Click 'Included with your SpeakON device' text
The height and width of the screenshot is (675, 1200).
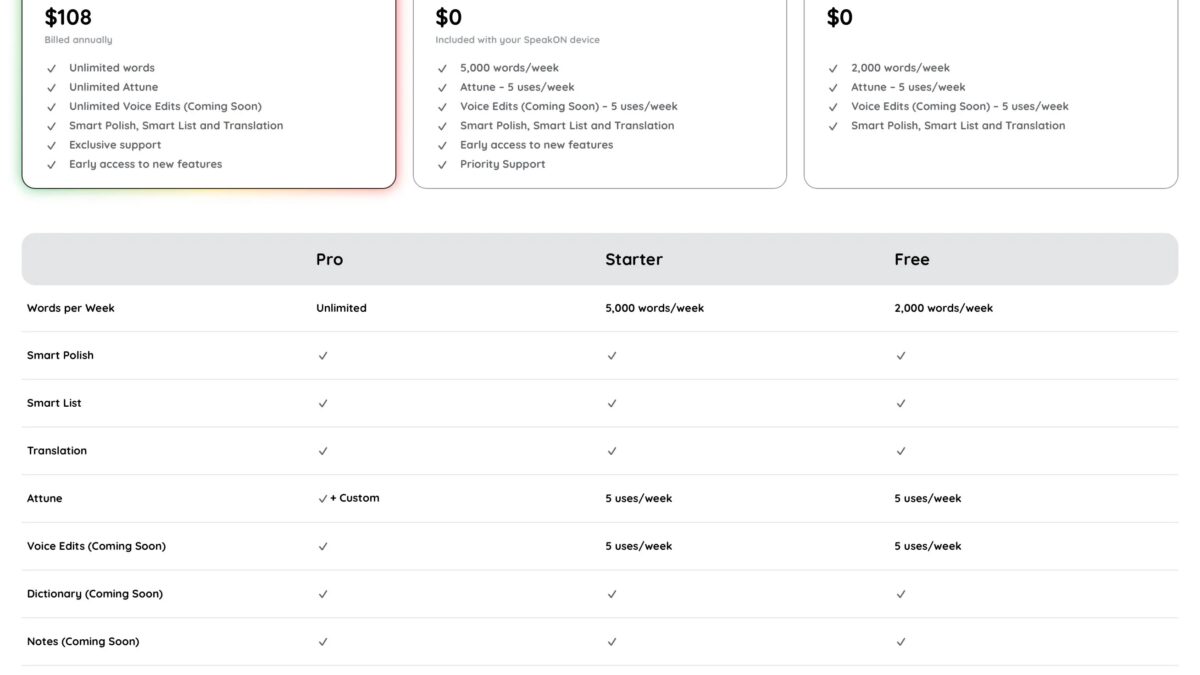coord(517,40)
